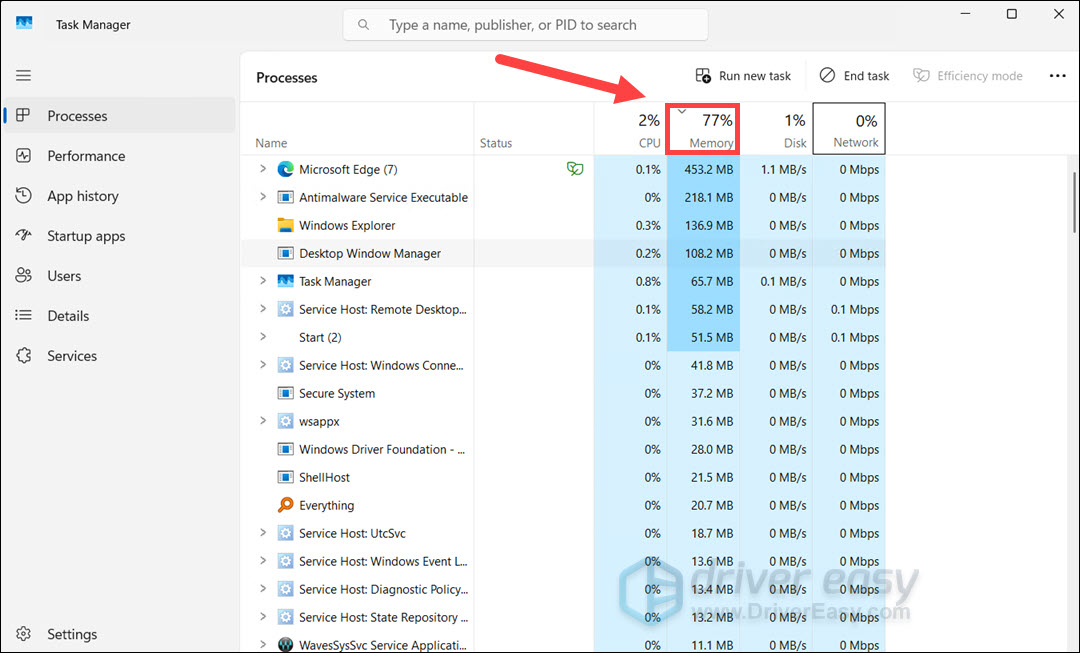Open the Services page
Image resolution: width=1080 pixels, height=653 pixels.
point(120,355)
